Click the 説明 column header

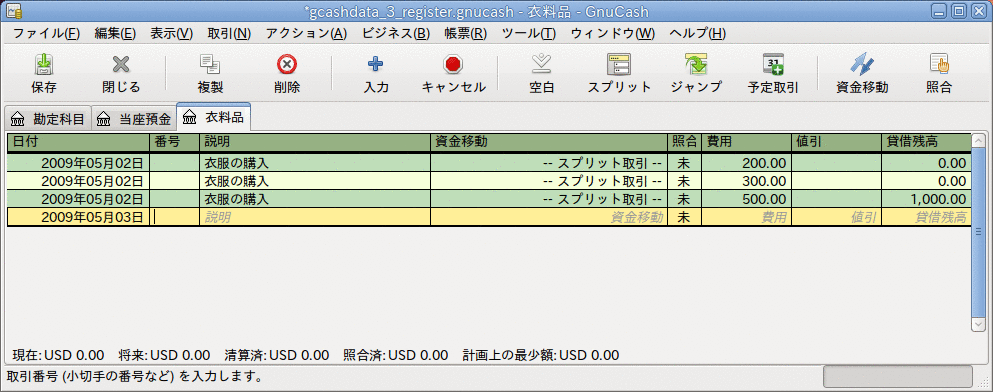(315, 142)
